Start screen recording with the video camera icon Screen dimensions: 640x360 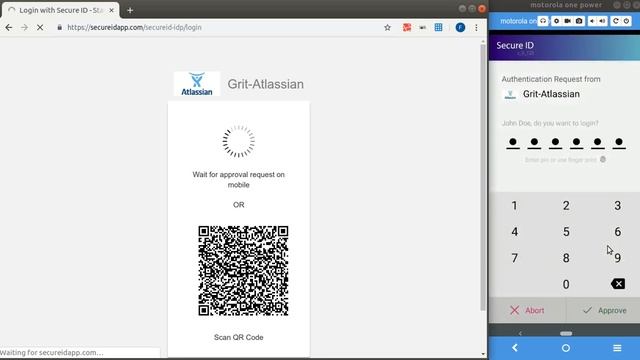click(567, 21)
